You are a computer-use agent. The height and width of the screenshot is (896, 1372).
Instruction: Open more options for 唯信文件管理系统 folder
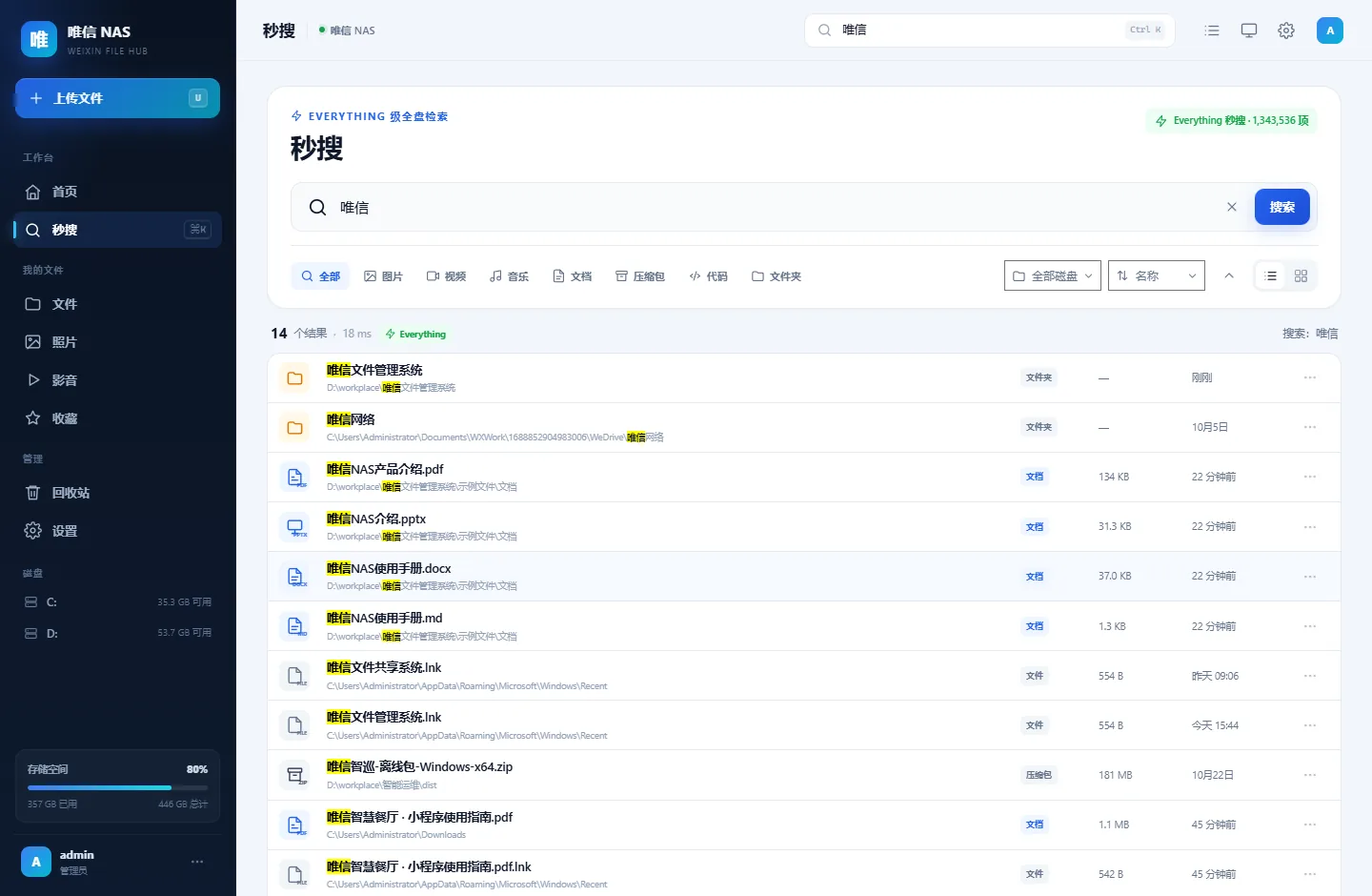[x=1310, y=377]
